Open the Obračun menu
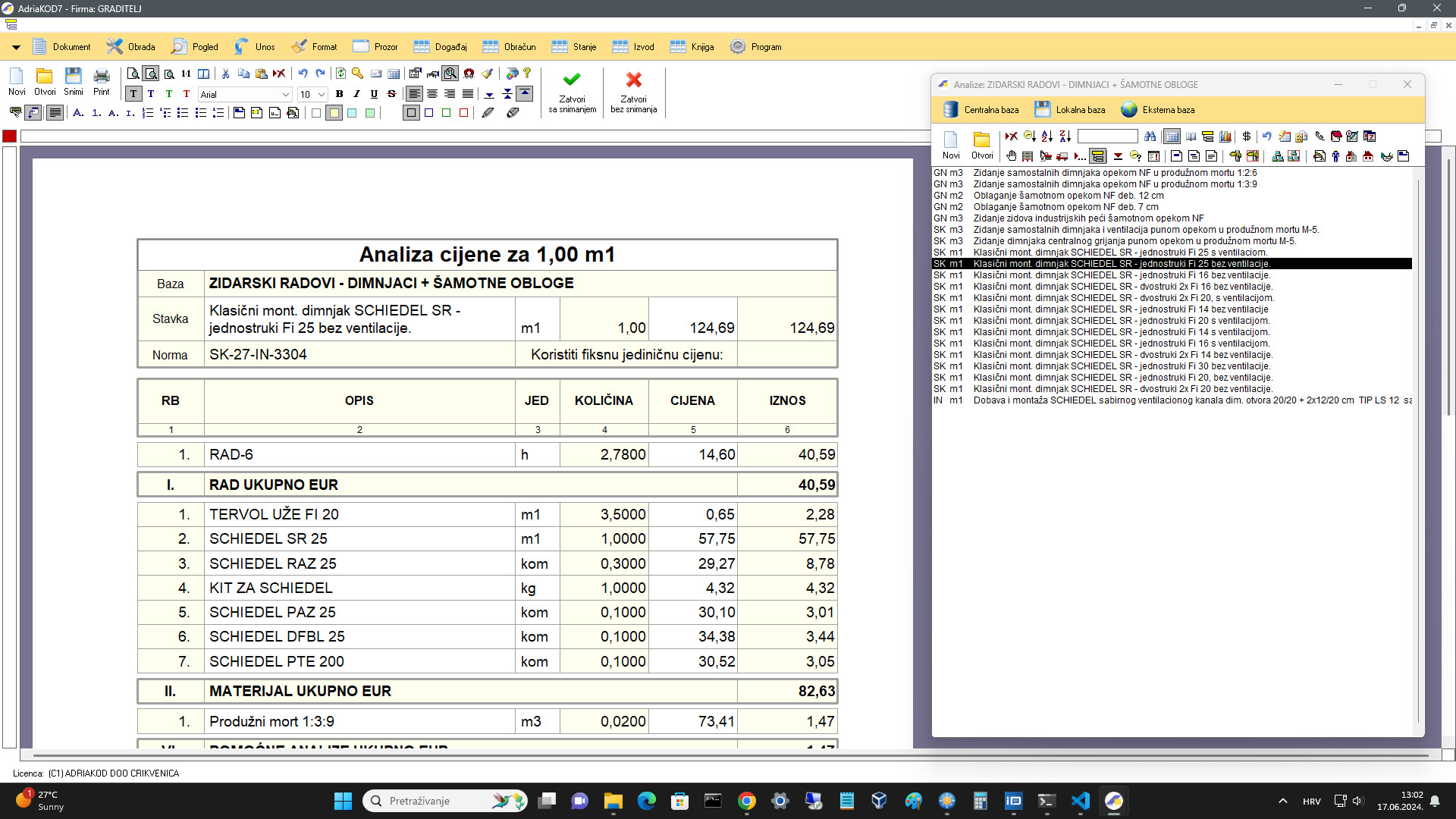This screenshot has height=819, width=1456. click(x=509, y=47)
